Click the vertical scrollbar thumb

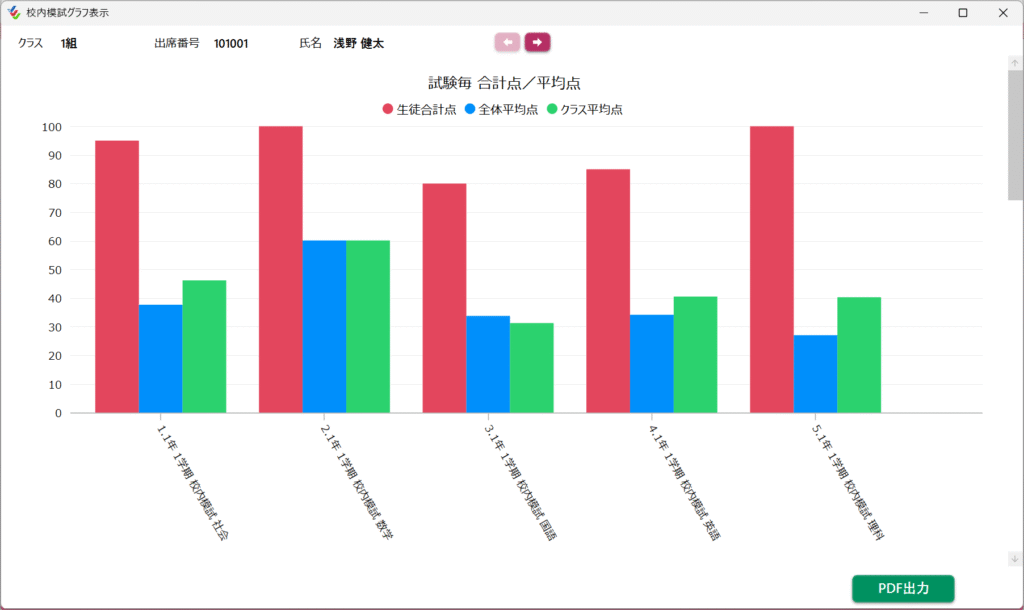(1015, 135)
